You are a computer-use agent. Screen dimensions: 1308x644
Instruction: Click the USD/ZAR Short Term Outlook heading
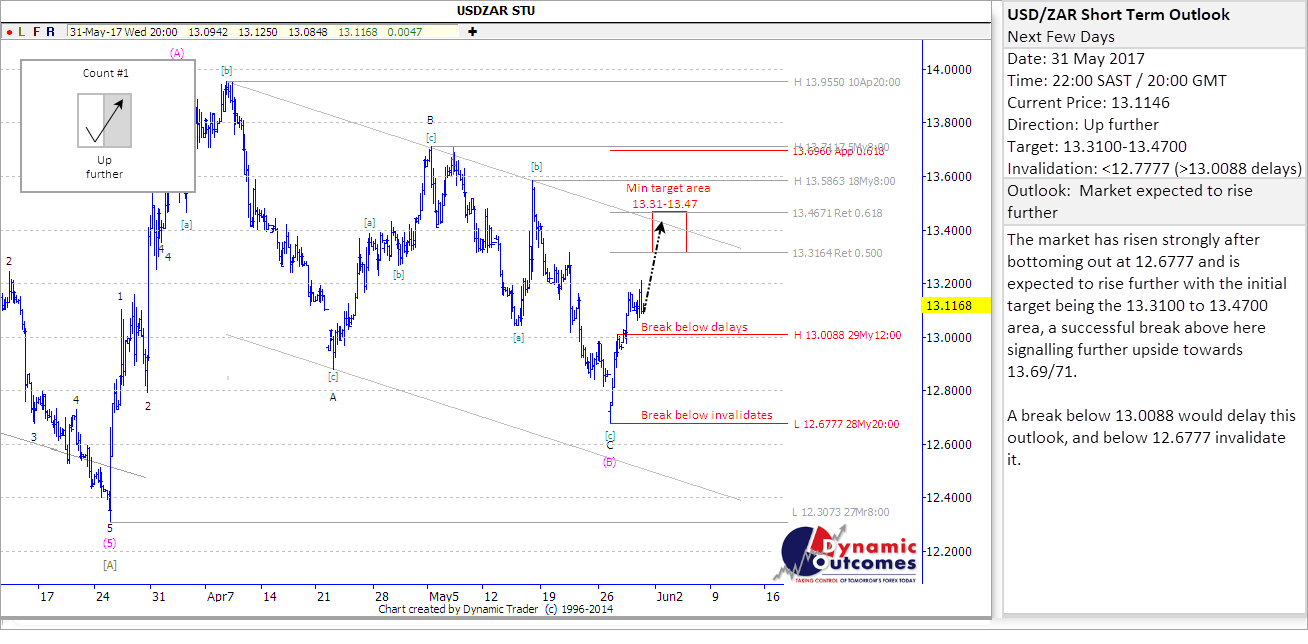pos(1119,15)
